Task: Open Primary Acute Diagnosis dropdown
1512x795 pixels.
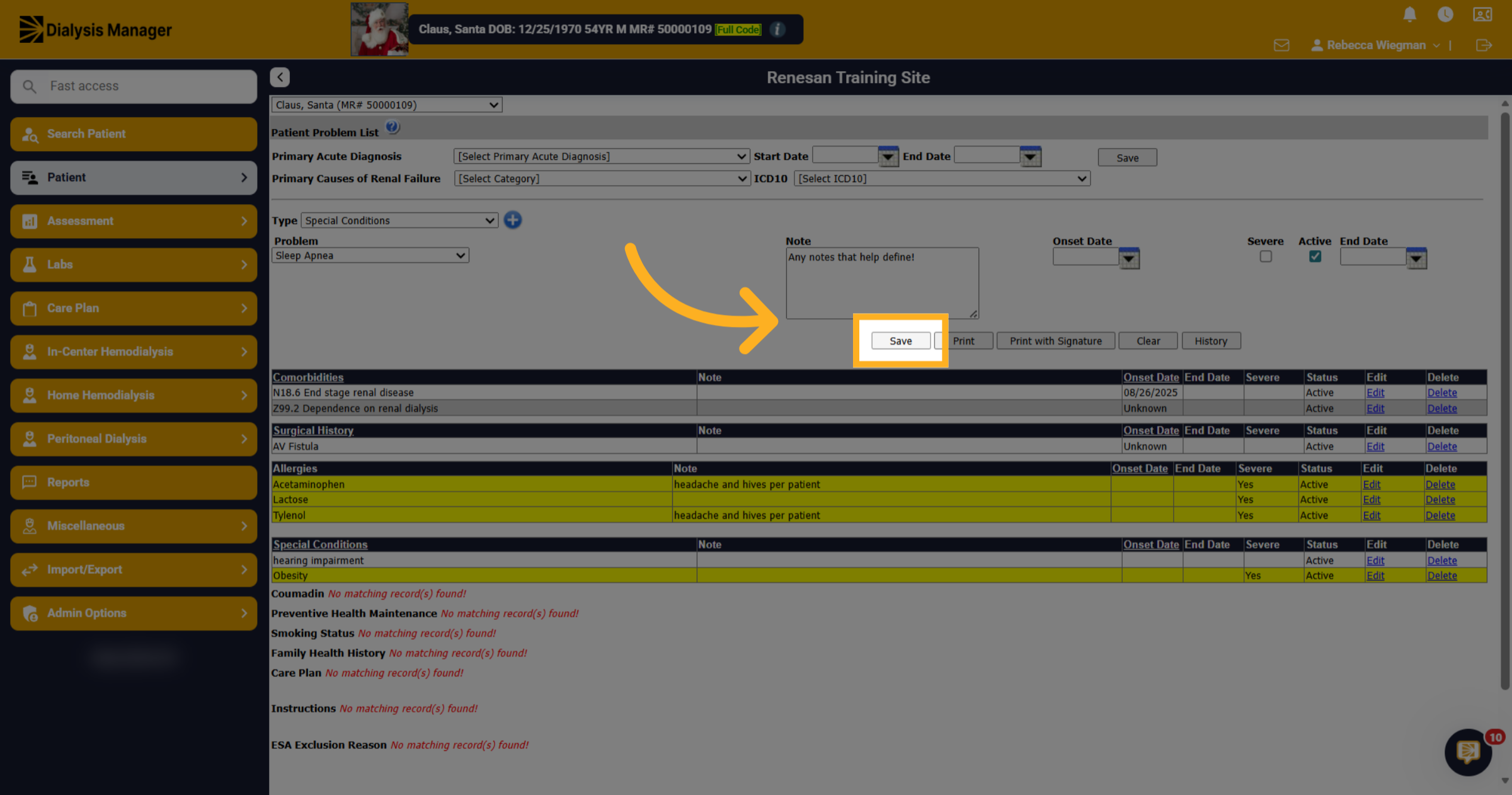Action: click(602, 156)
